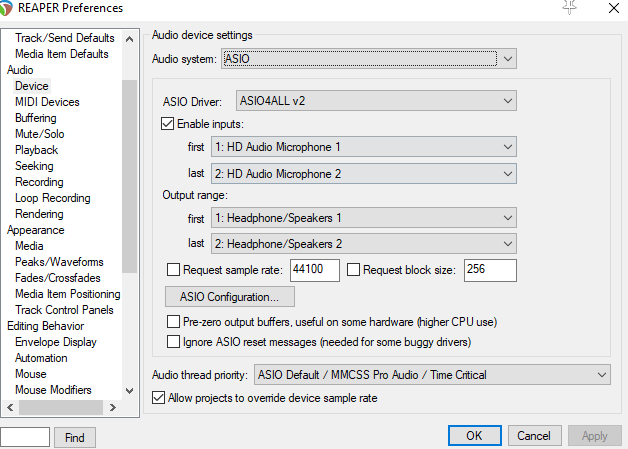Open the Audio system dropdown

[x=368, y=59]
